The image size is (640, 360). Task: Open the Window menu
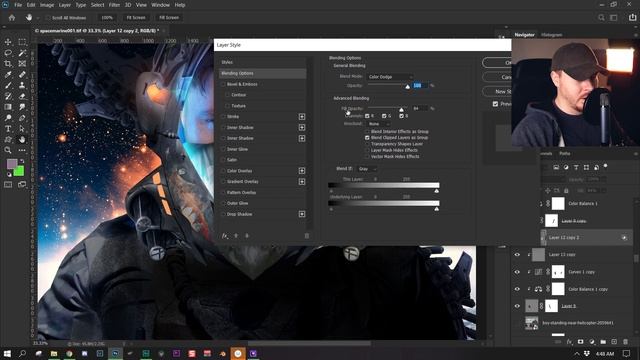[160, 5]
